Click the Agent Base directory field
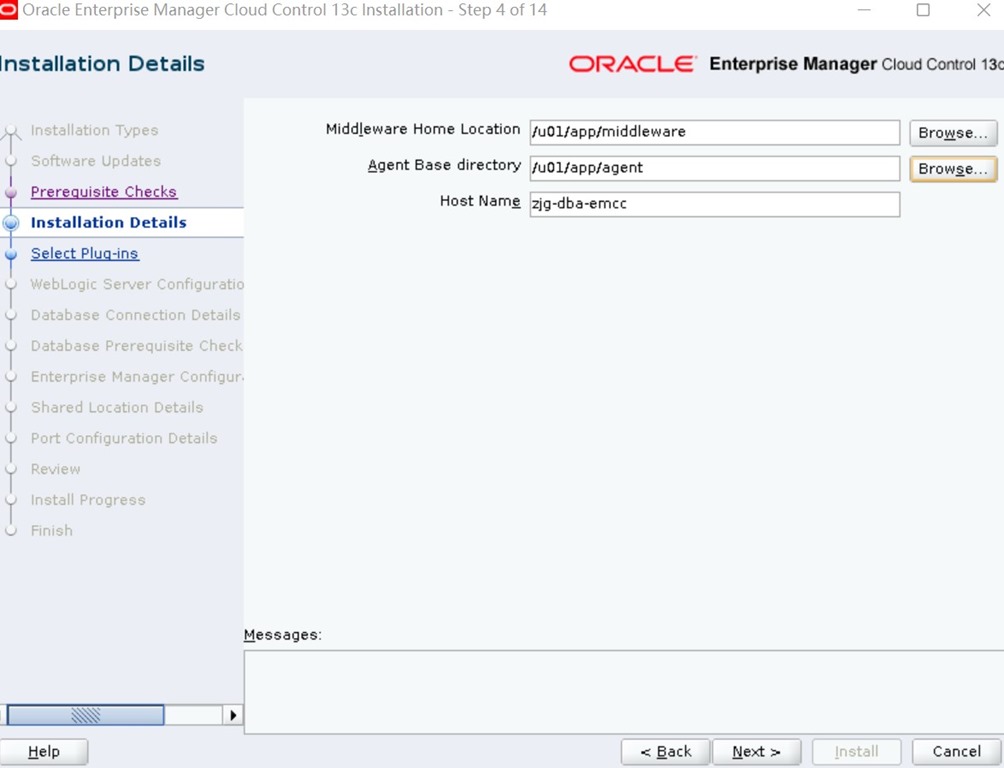 click(715, 168)
